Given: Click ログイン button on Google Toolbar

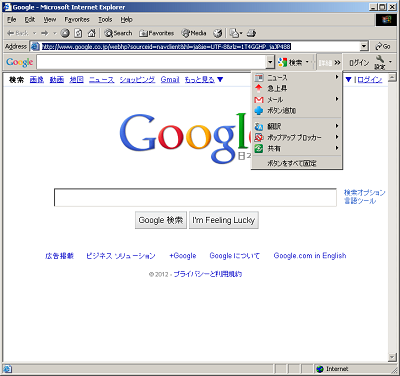Looking at the screenshot, I should pyautogui.click(x=359, y=62).
